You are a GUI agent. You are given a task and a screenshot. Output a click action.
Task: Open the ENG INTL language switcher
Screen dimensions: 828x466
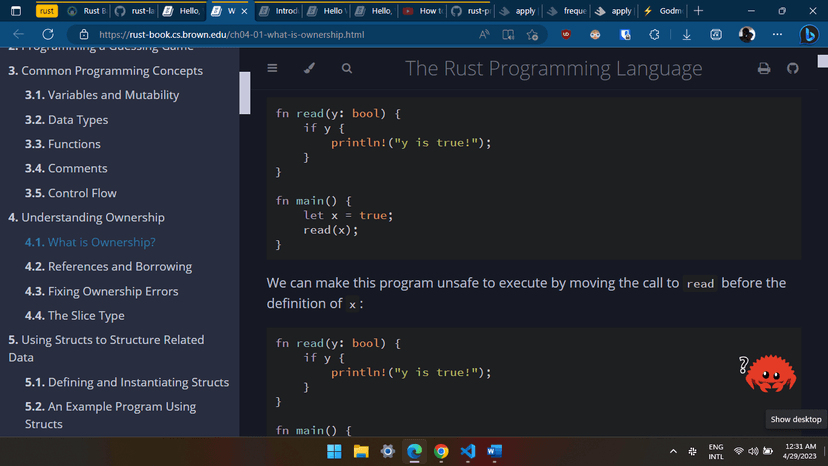coord(715,452)
